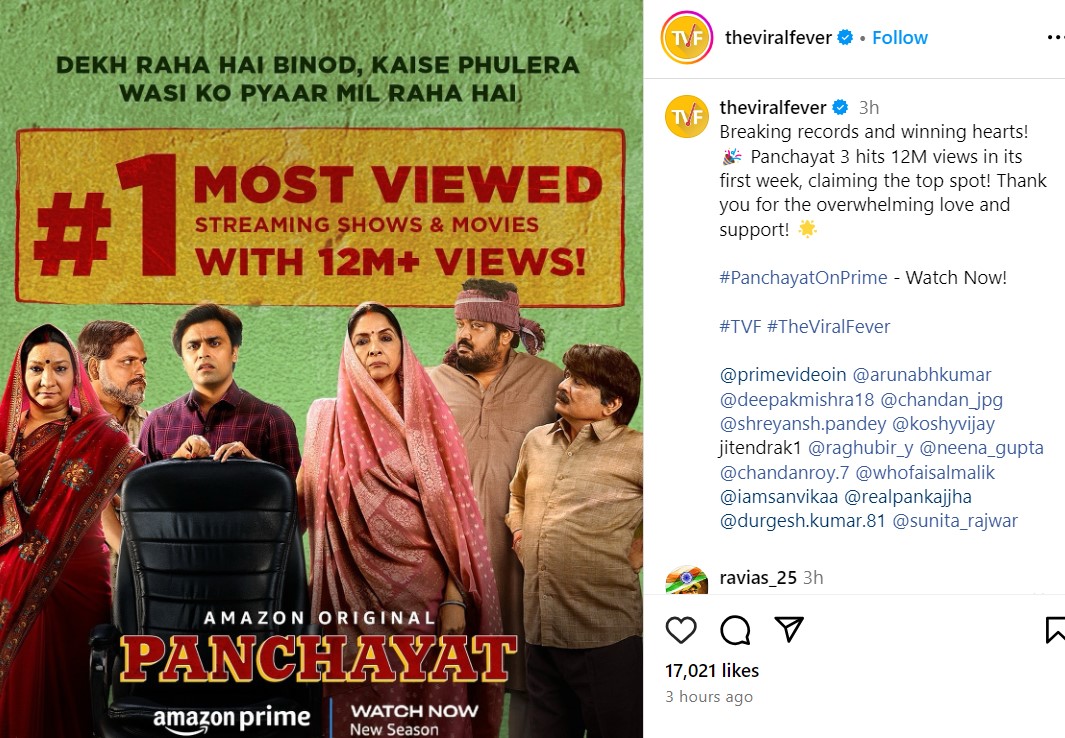Open the #TheViralFever hashtag
The width and height of the screenshot is (1065, 738).
pyautogui.click(x=828, y=326)
